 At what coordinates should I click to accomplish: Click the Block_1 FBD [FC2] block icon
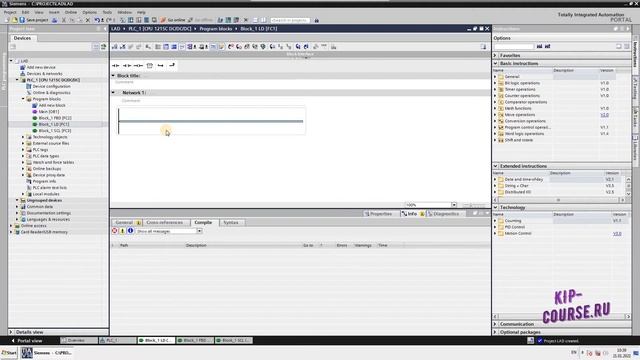coord(35,118)
